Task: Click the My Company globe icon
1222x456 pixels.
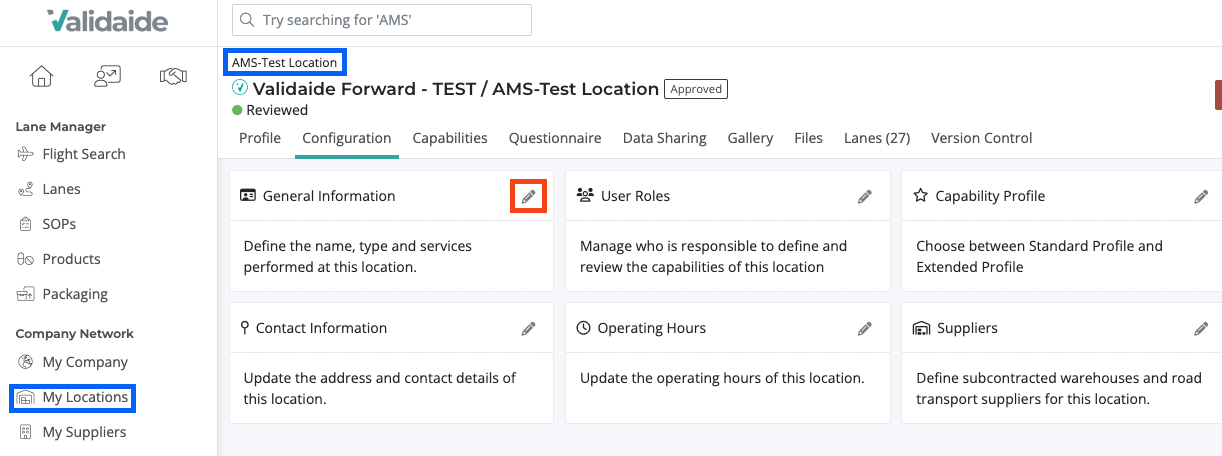Action: point(26,362)
